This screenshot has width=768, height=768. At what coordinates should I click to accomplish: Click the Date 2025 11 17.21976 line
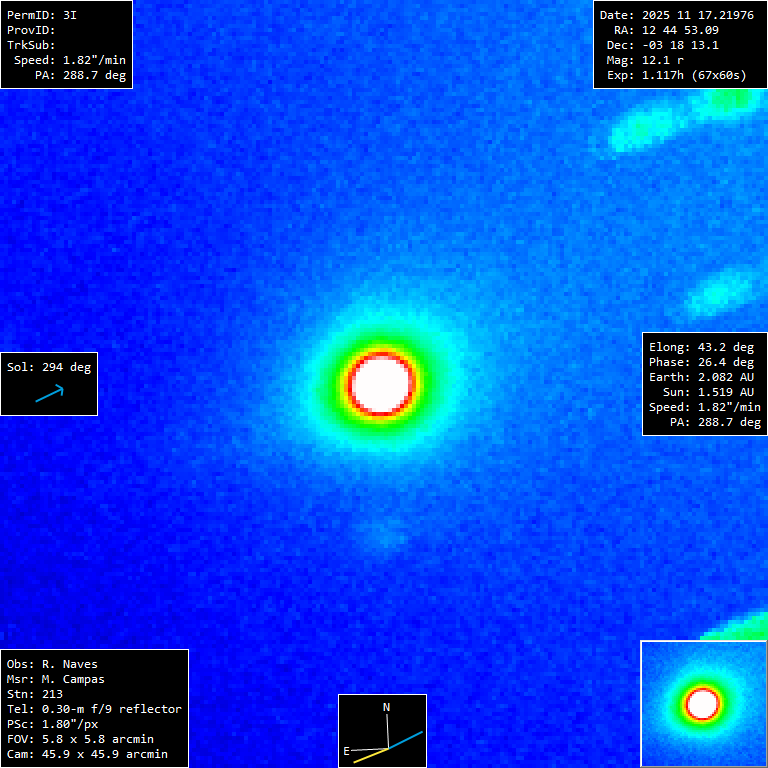(x=676, y=15)
